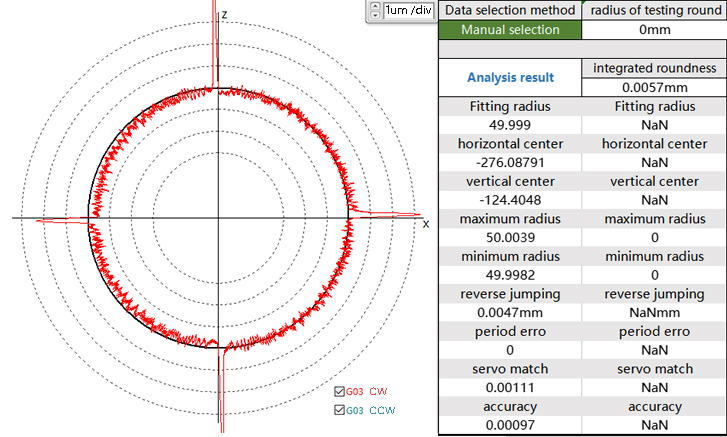
Task: Select the maximum radius value 50.0039
Action: coord(510,237)
